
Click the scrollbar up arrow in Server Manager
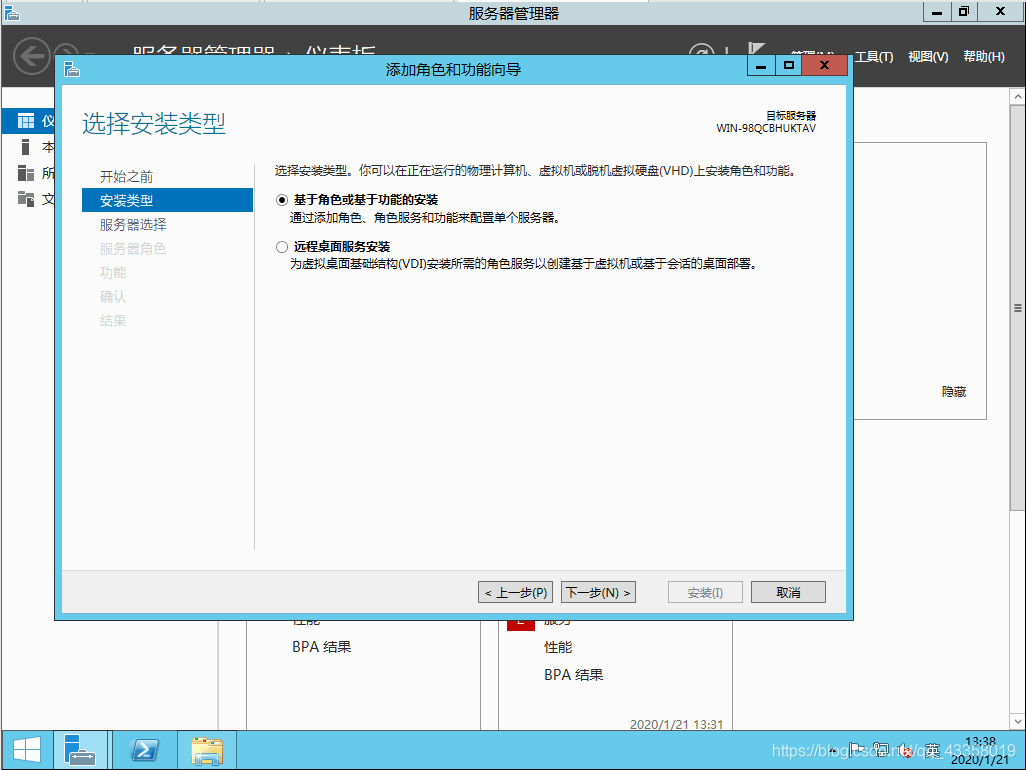[x=1017, y=97]
